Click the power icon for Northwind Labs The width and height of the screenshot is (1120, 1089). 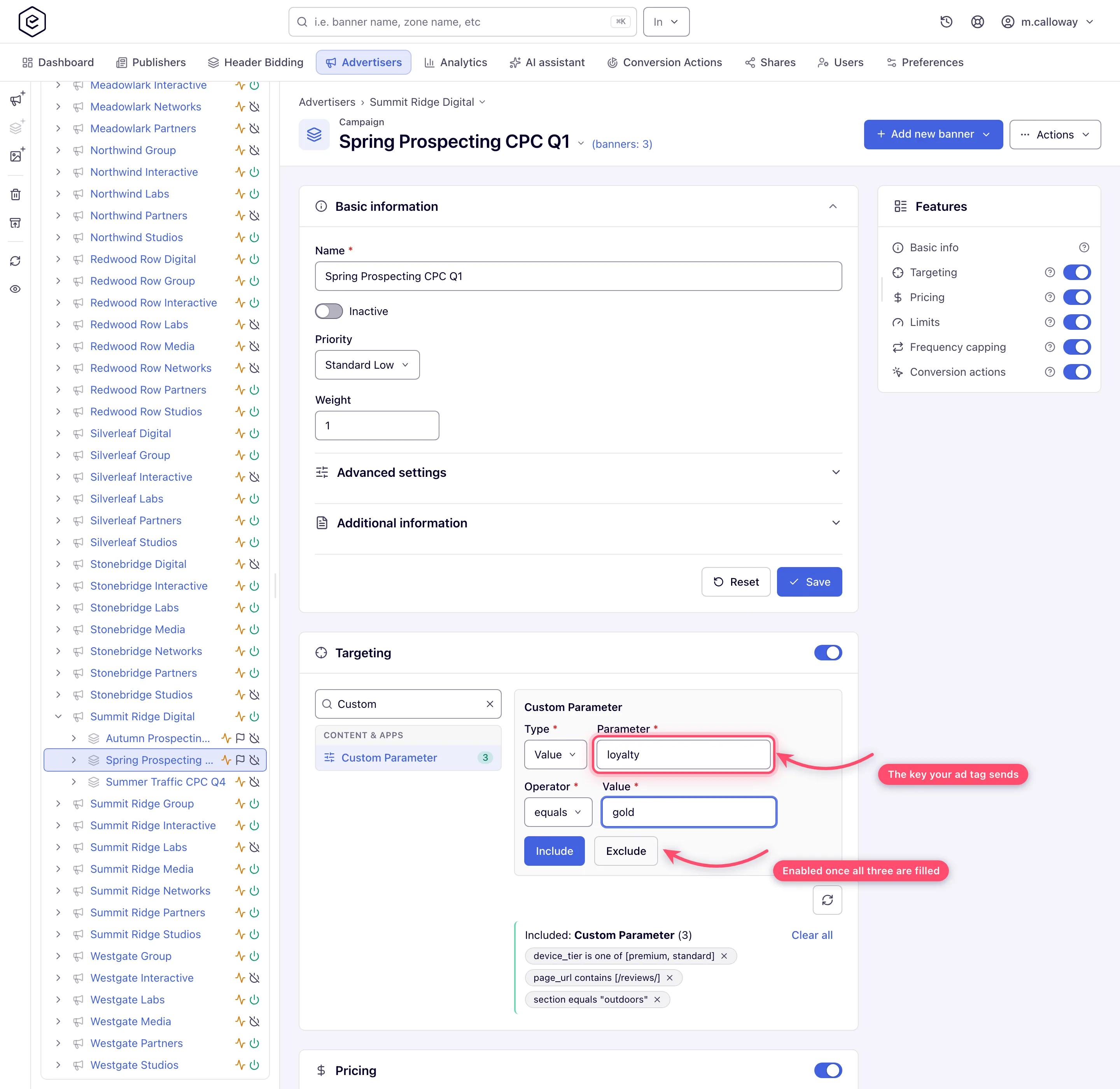(x=255, y=194)
